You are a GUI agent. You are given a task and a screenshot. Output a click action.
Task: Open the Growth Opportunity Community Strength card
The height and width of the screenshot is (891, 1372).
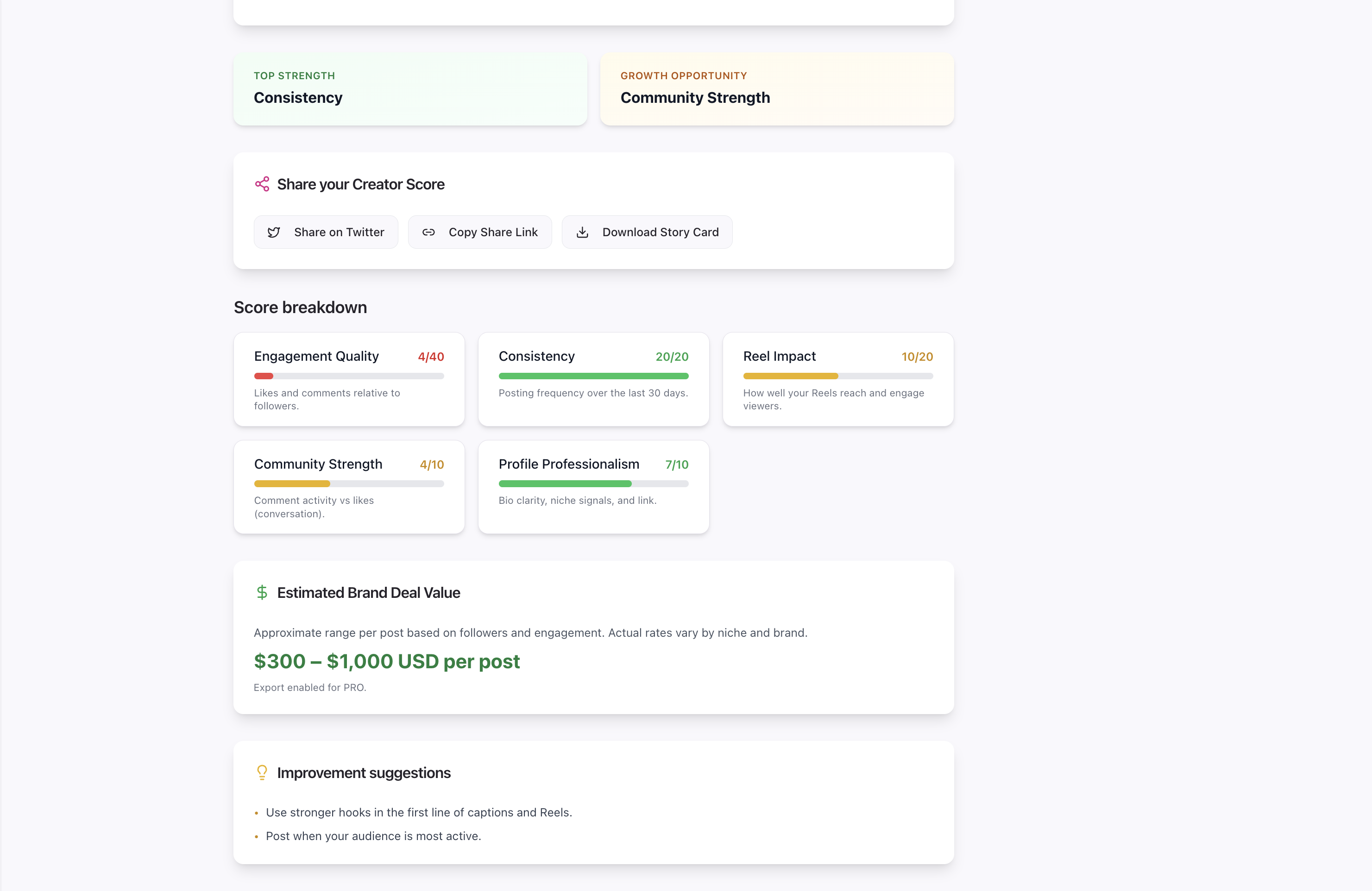(x=776, y=89)
